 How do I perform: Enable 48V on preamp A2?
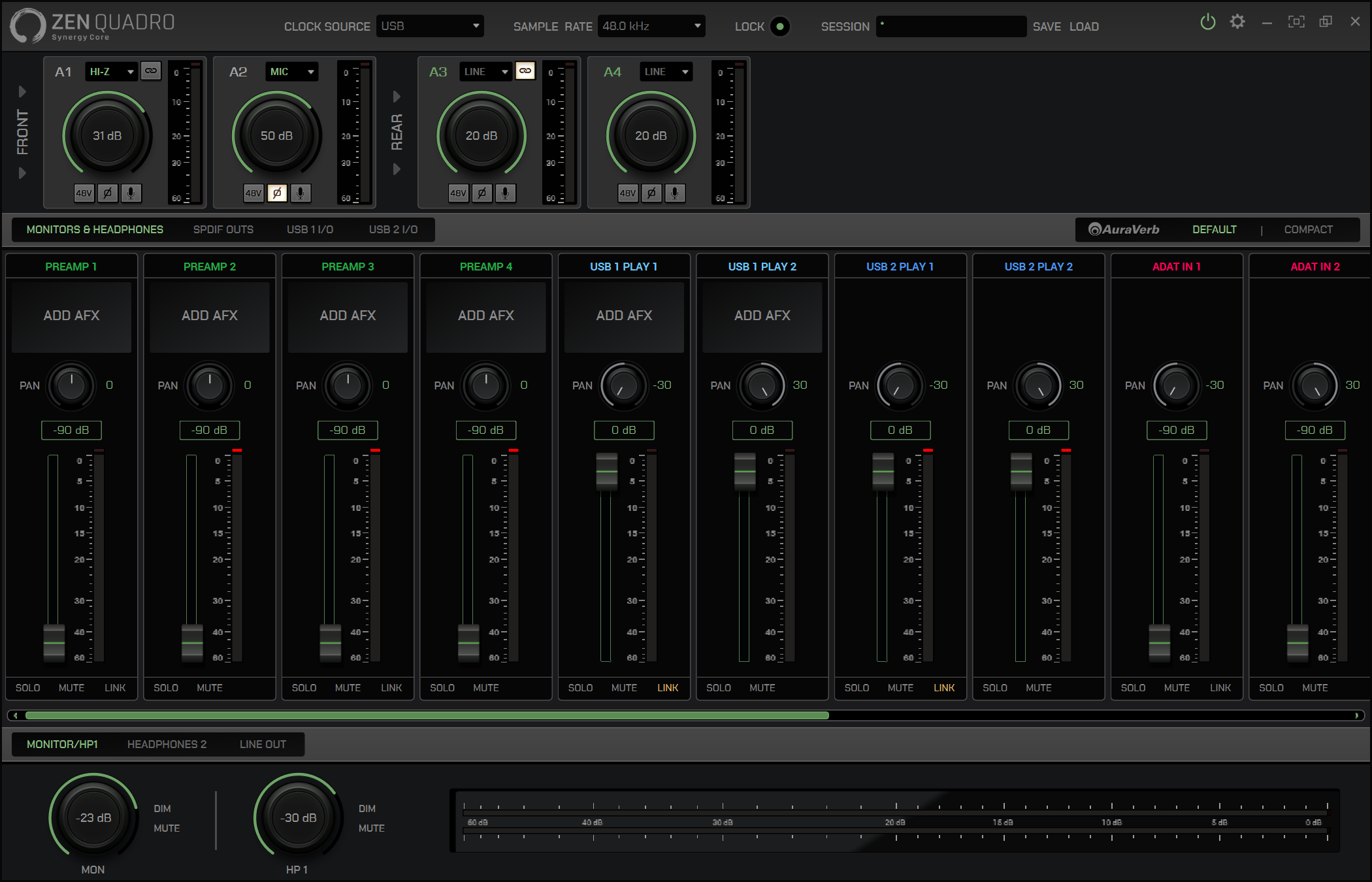pos(253,193)
